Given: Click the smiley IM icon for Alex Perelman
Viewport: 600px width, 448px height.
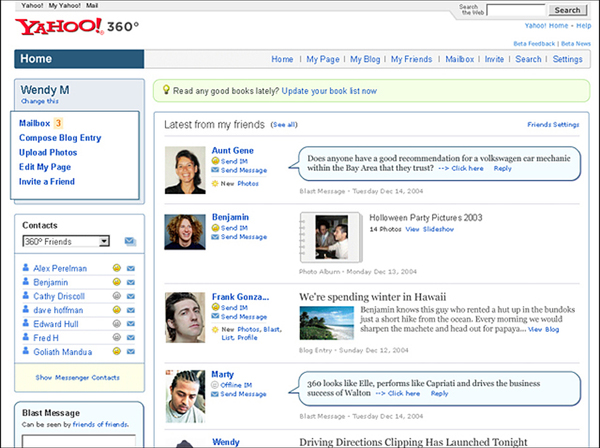Looking at the screenshot, I should point(117,269).
